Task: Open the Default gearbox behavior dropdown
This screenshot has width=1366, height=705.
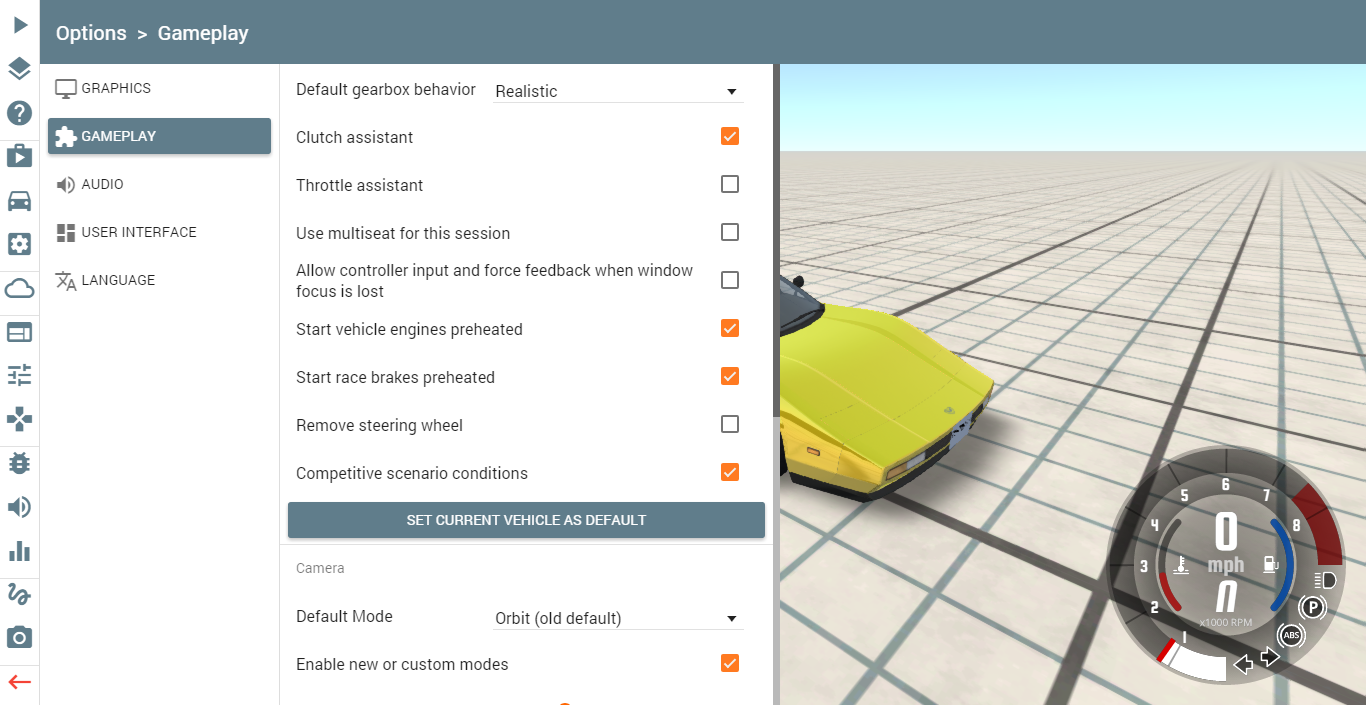Action: [x=618, y=91]
